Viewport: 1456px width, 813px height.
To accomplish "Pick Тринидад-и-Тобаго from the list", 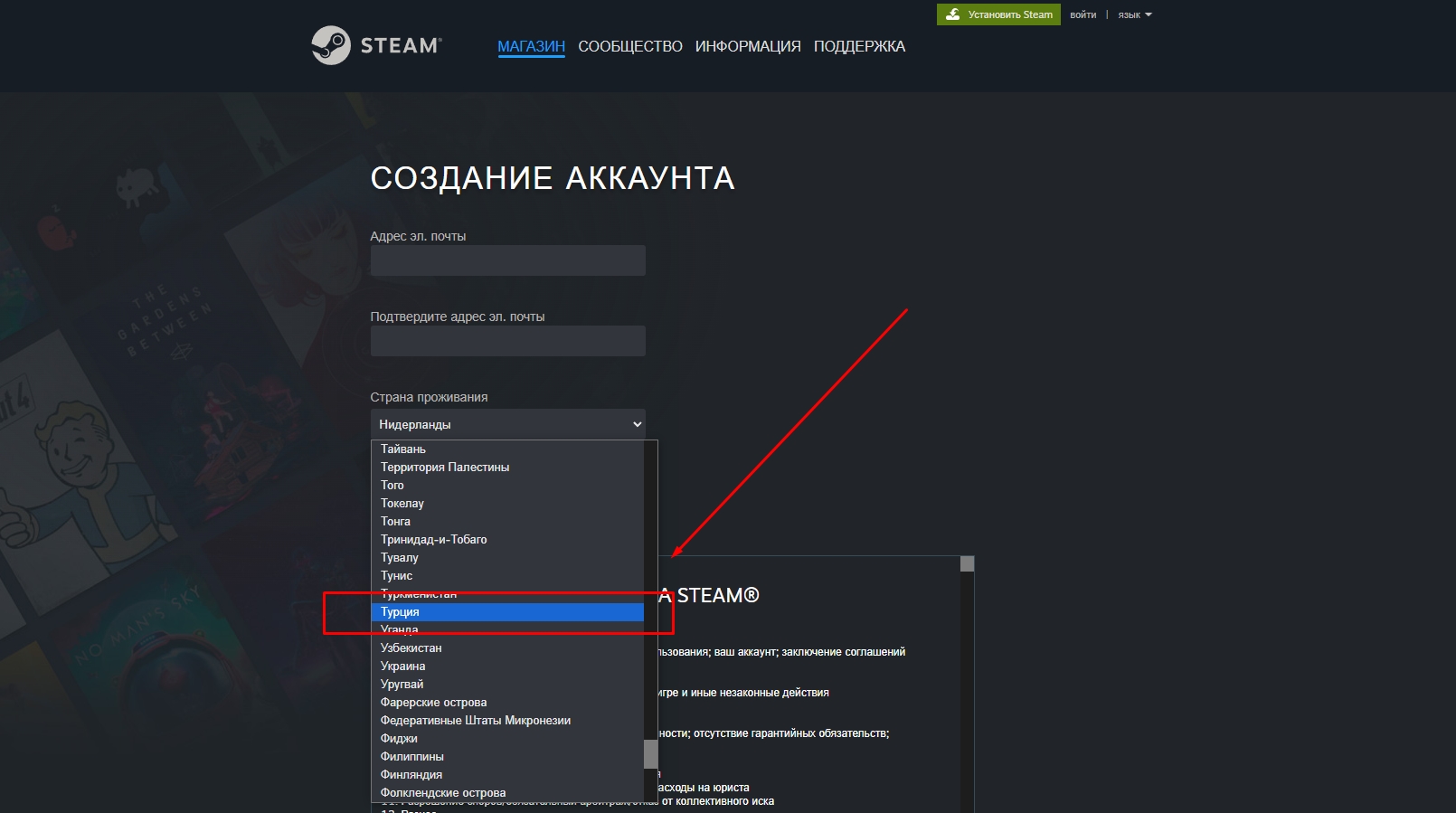I will (x=507, y=540).
